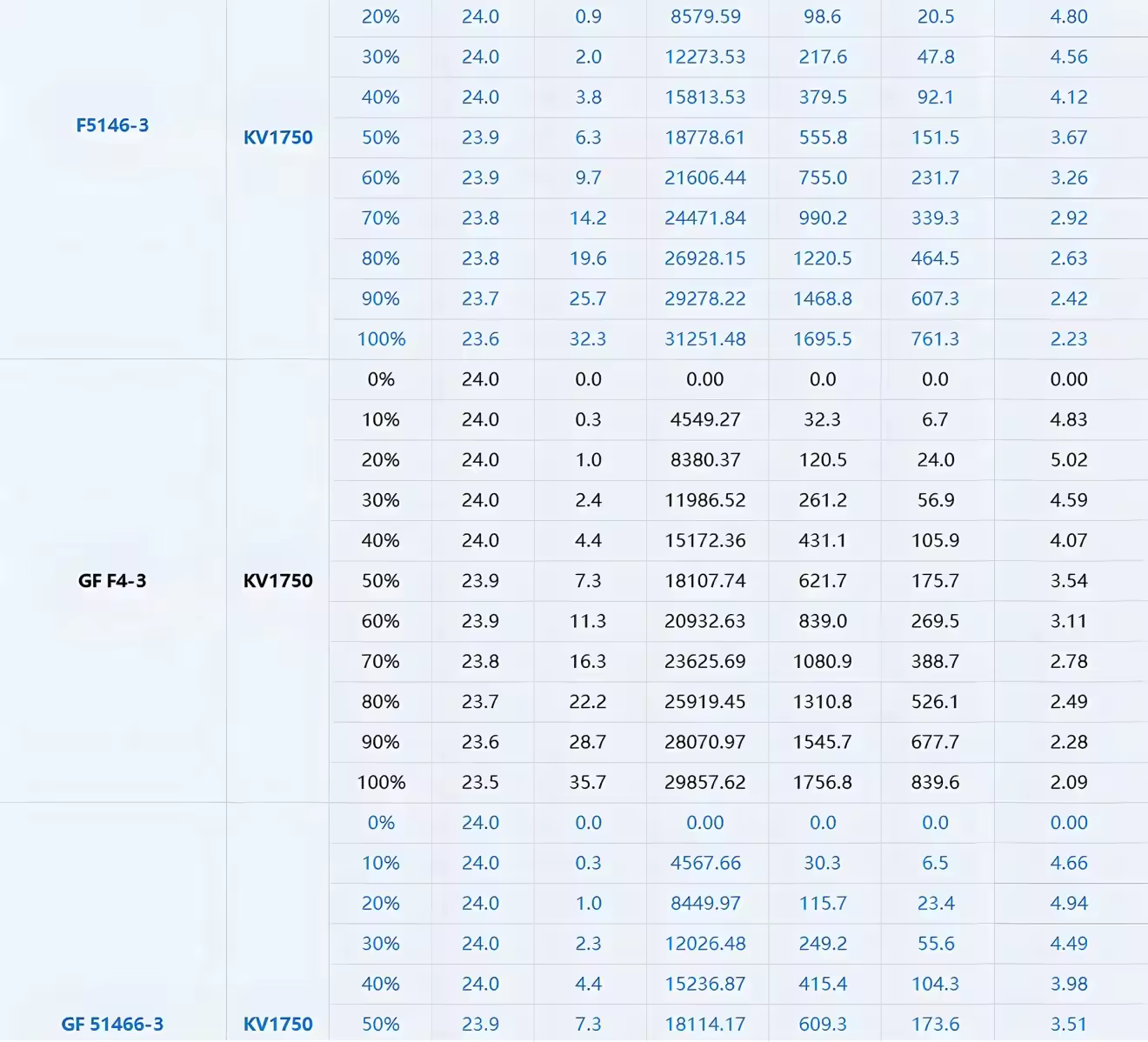Select the cell showing 12273.53
The height and width of the screenshot is (1042, 1148).
[705, 57]
